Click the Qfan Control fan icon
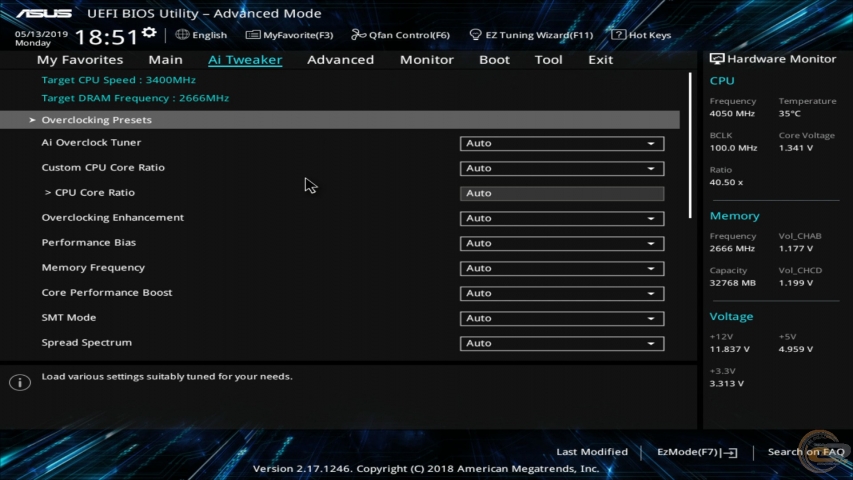The image size is (853, 480). pyautogui.click(x=358, y=35)
